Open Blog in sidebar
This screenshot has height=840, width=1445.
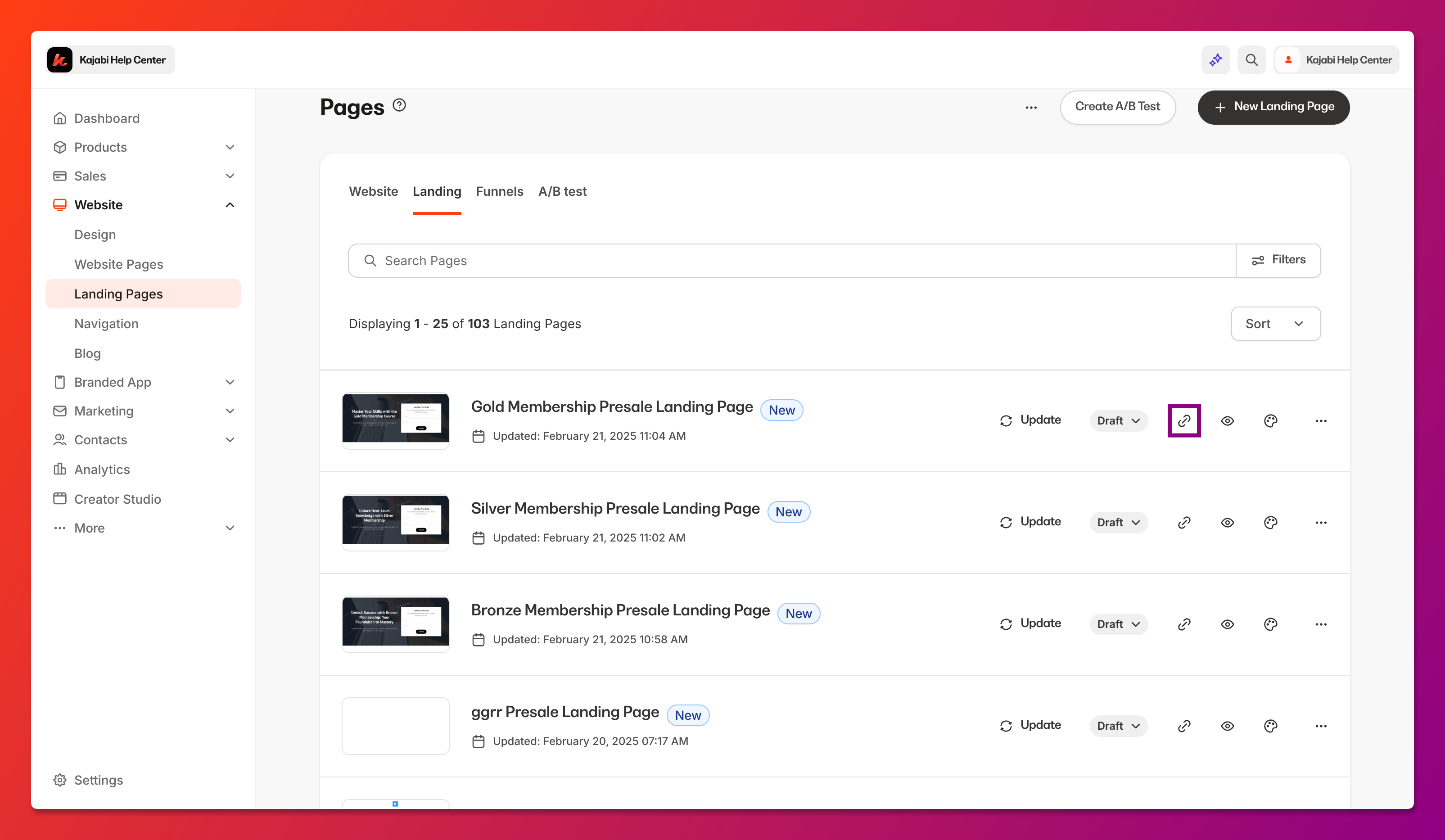87,353
